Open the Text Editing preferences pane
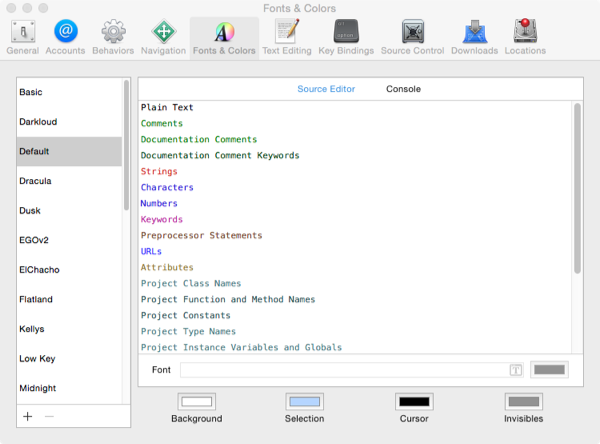This screenshot has width=600, height=444. pyautogui.click(x=287, y=38)
